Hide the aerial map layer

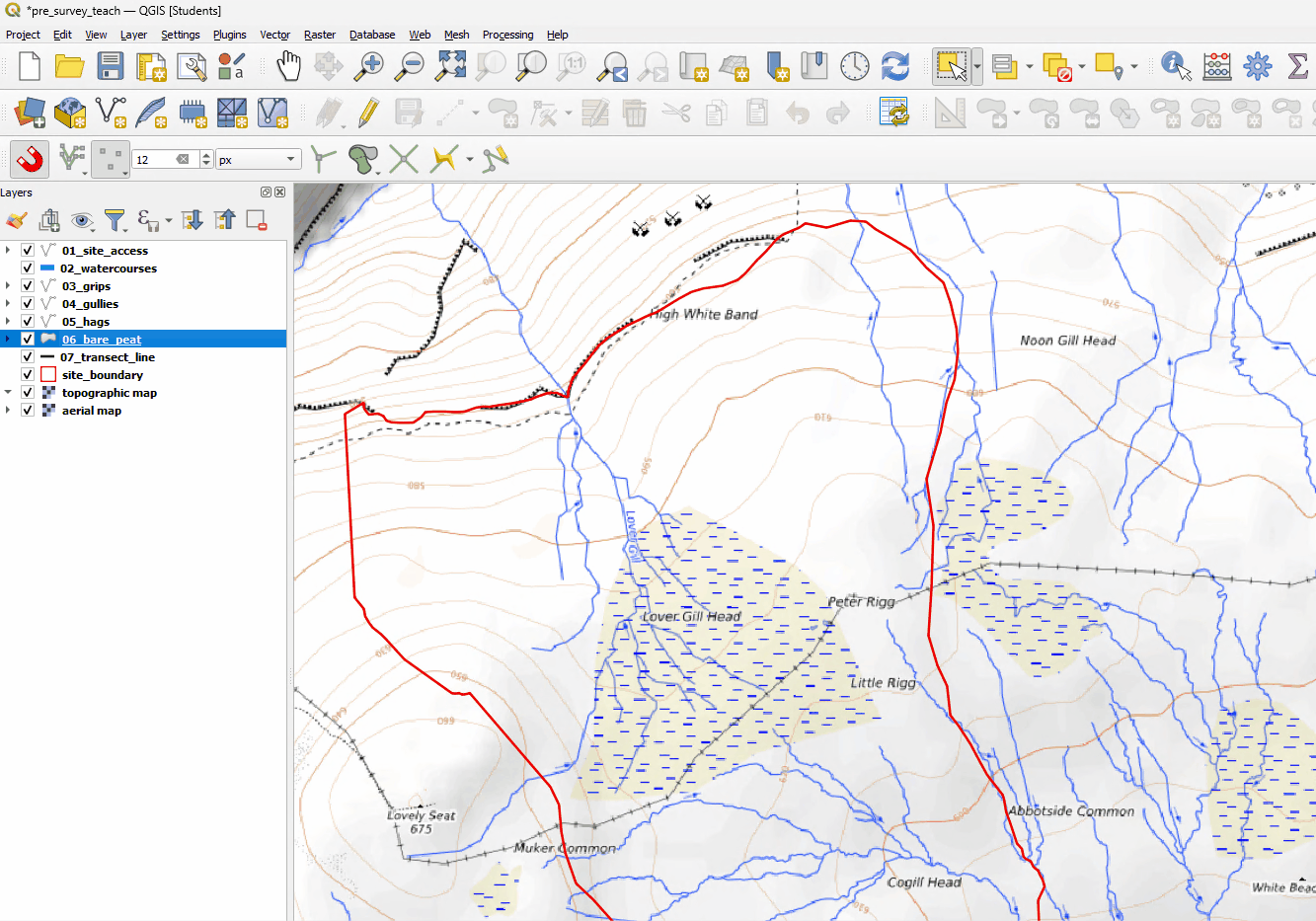pyautogui.click(x=27, y=410)
